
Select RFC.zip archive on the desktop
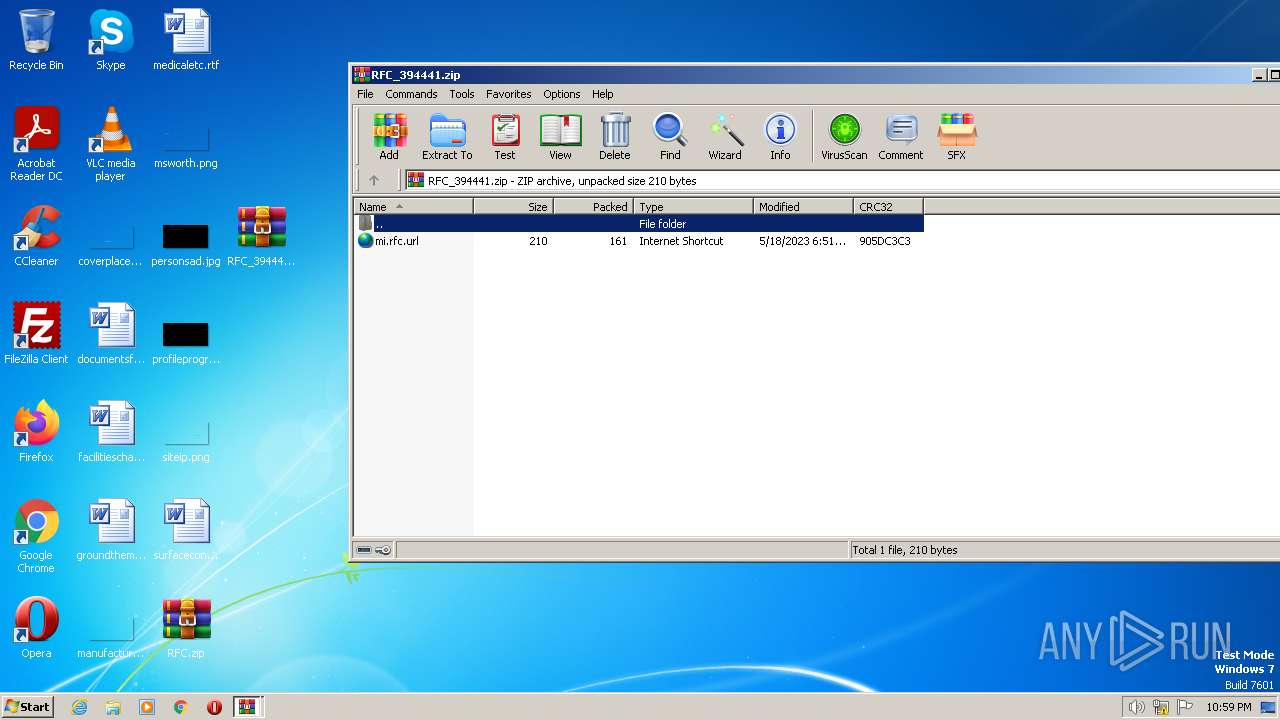(186, 628)
